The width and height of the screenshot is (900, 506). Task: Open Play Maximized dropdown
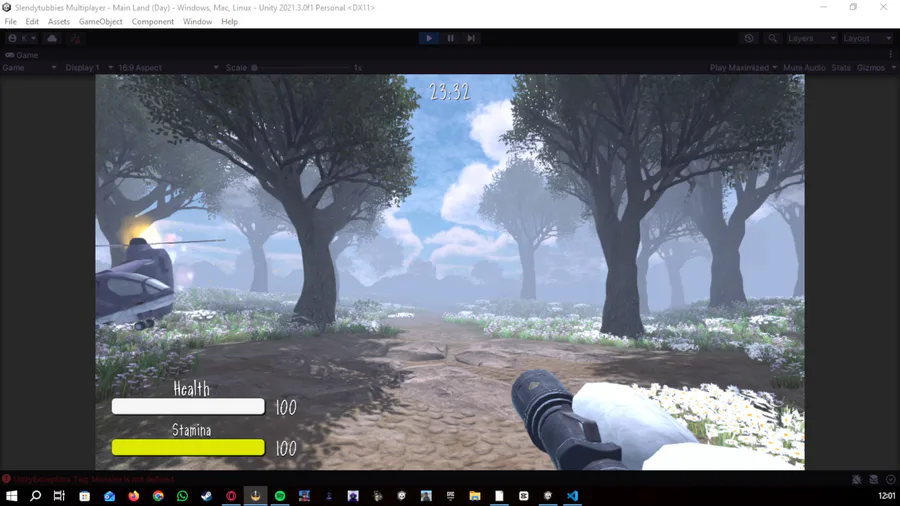point(743,68)
